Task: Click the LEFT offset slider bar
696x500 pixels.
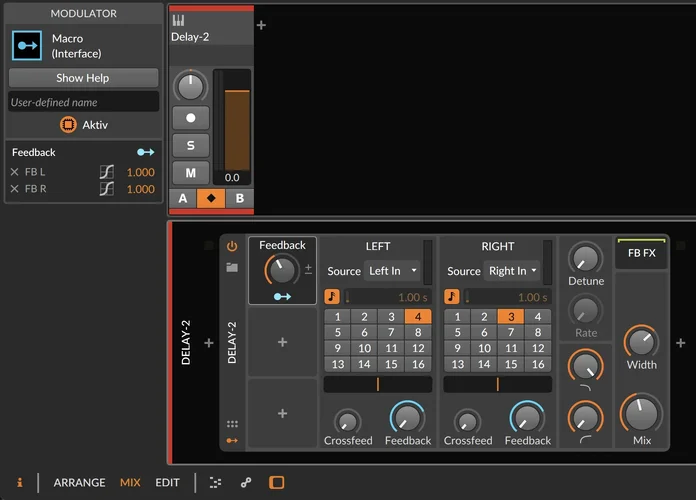Action: pyautogui.click(x=378, y=384)
